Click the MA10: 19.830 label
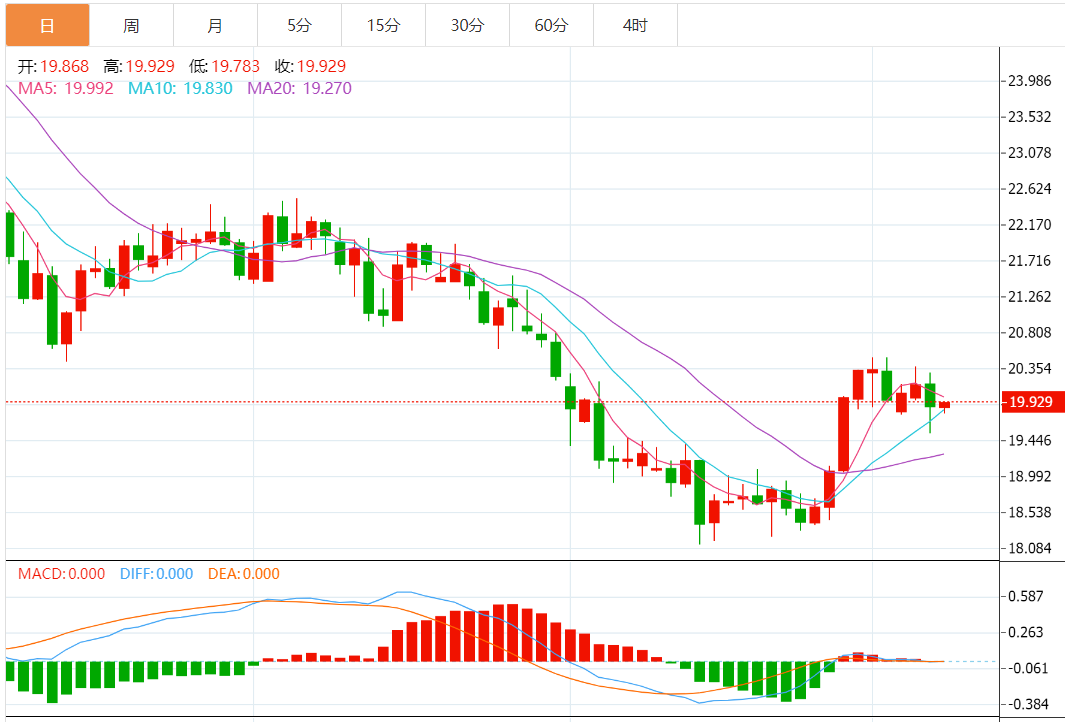Screen dimensions: 1065x722 [x=180, y=88]
